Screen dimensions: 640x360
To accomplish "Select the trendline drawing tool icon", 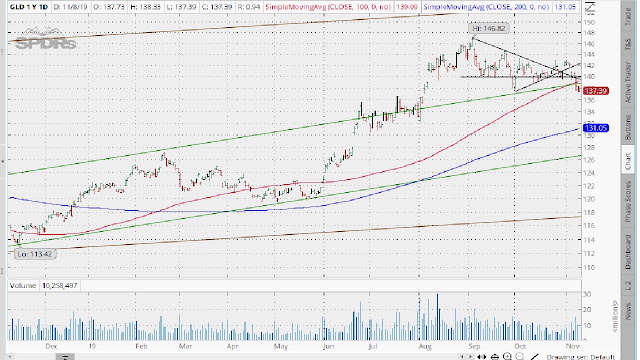I will [534, 357].
